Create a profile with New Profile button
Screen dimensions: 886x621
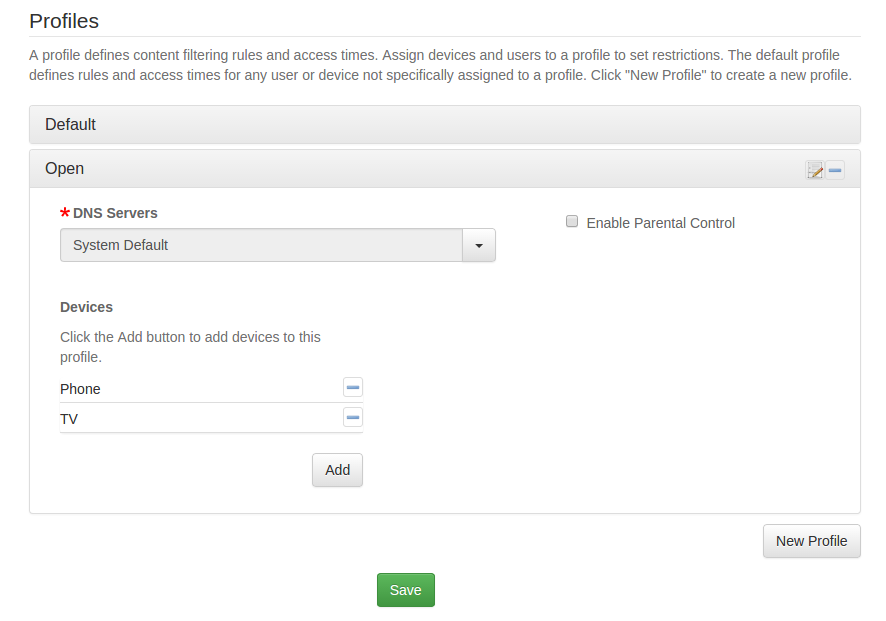pos(811,541)
